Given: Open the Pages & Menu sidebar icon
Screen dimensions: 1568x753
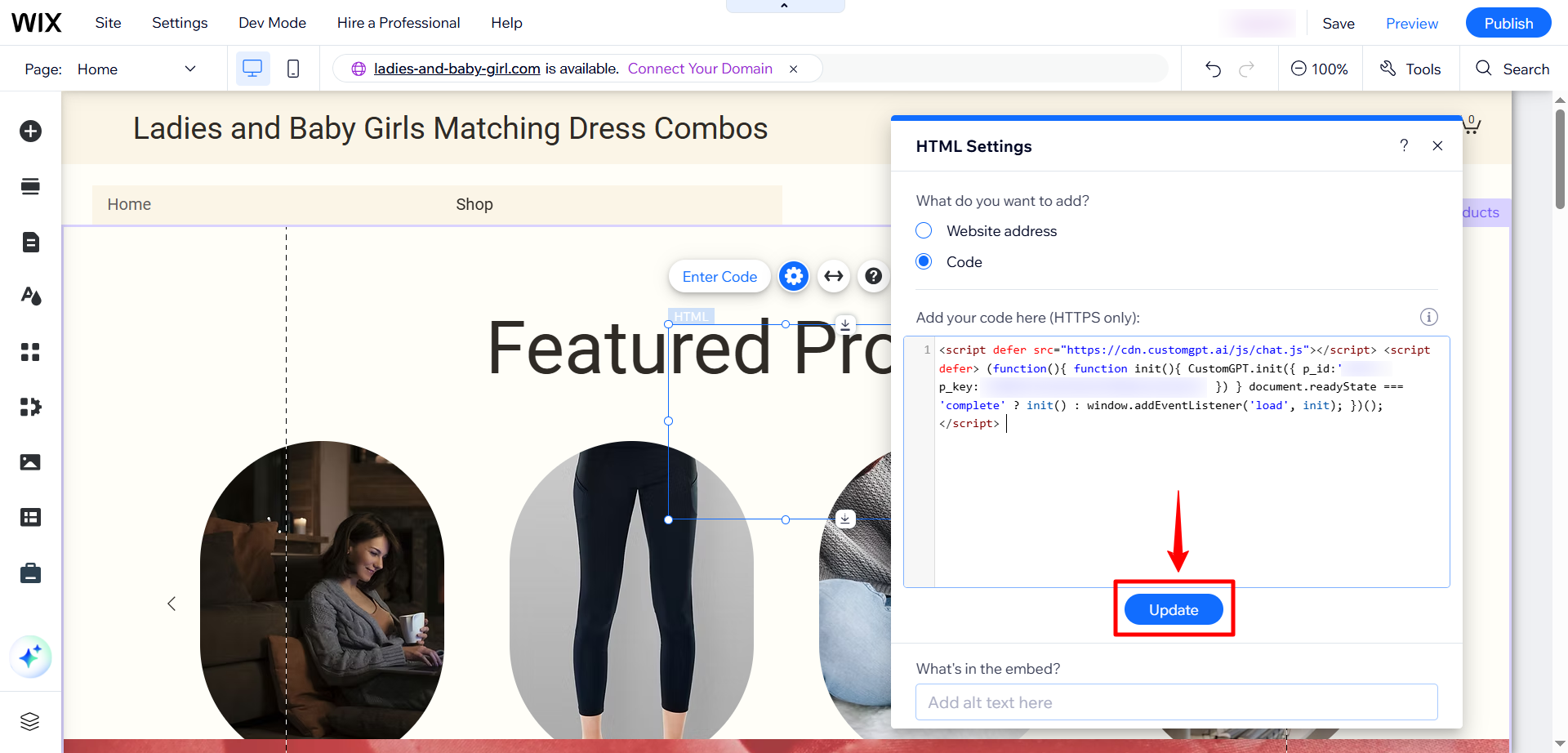Looking at the screenshot, I should click(30, 242).
